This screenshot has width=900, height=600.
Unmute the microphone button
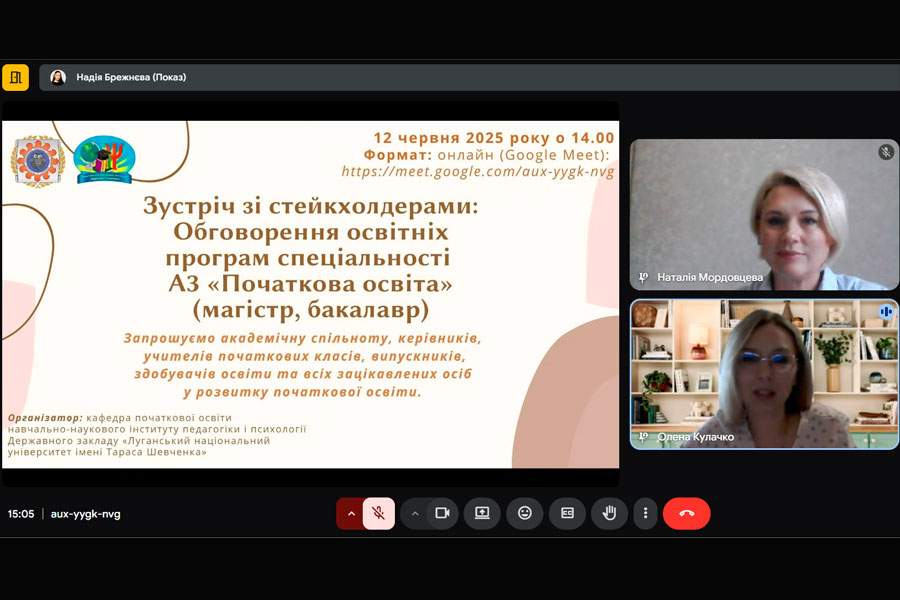click(379, 513)
